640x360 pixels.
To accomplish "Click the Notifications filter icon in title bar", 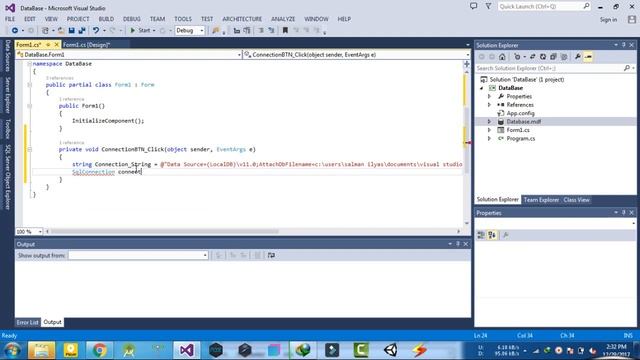I will [488, 6].
